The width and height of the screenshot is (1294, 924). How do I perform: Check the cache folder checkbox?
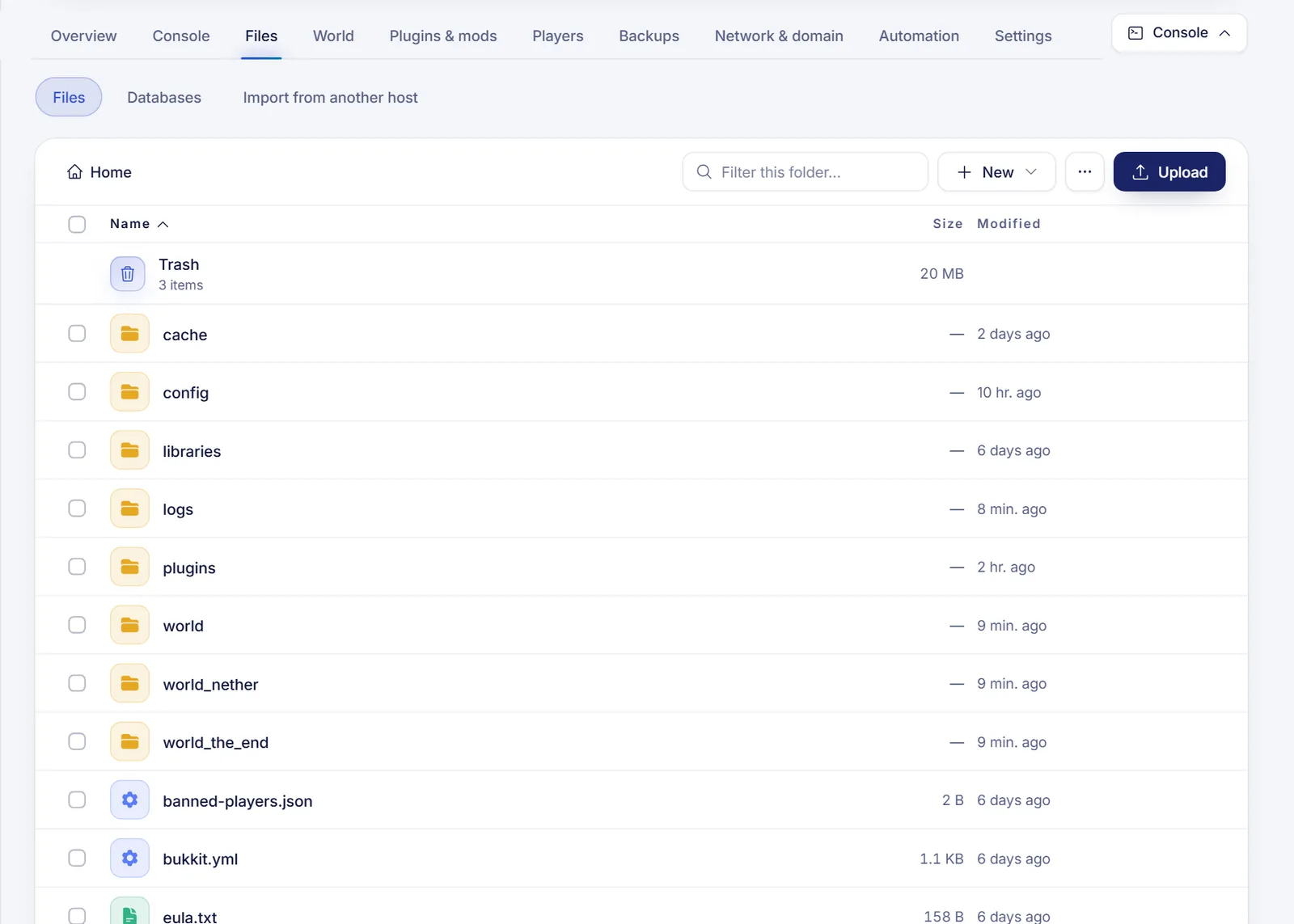[x=77, y=333]
